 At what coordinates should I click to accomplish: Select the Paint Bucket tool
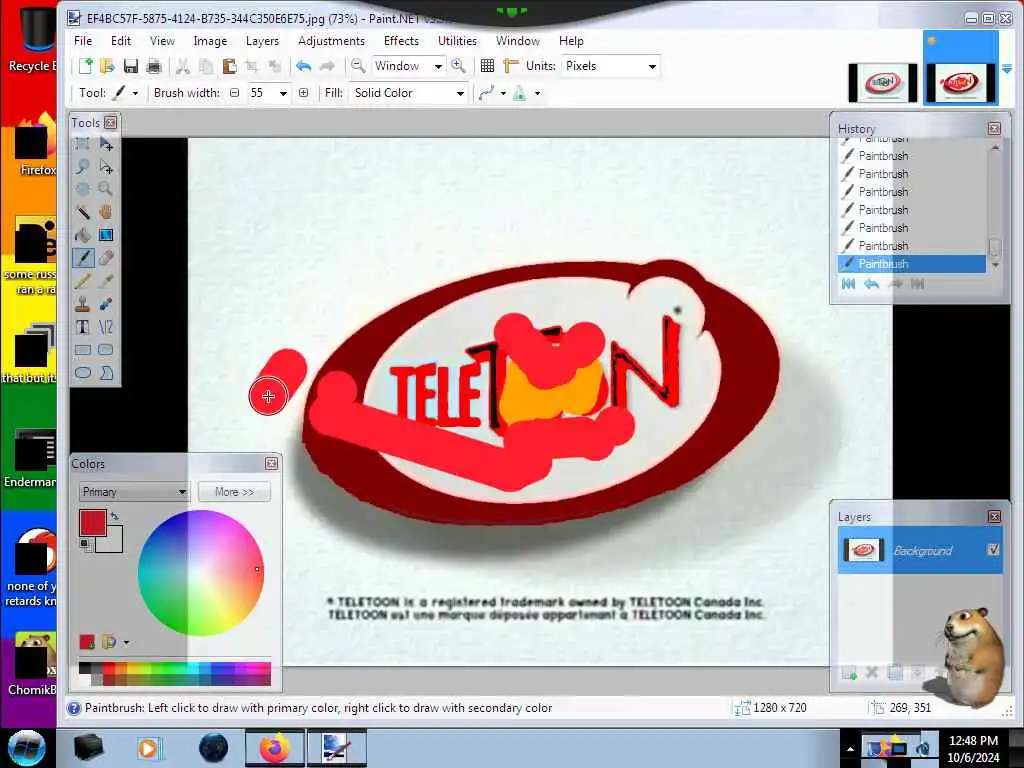coord(83,235)
